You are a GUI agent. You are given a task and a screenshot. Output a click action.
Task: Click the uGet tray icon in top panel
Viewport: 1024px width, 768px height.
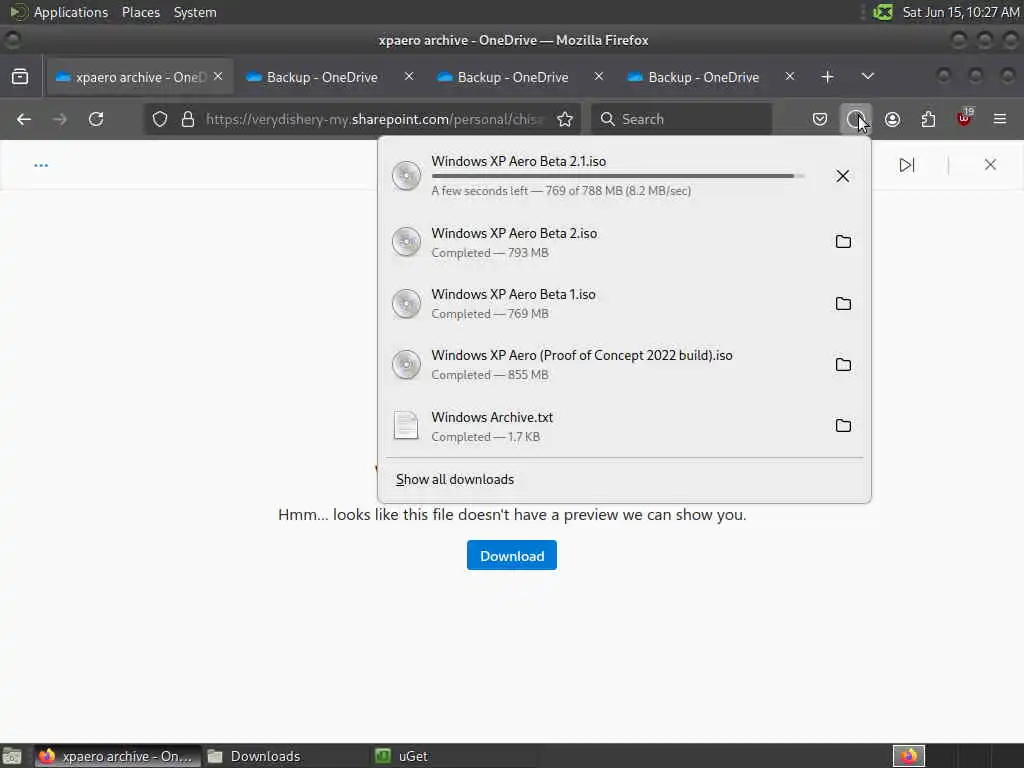coord(883,12)
